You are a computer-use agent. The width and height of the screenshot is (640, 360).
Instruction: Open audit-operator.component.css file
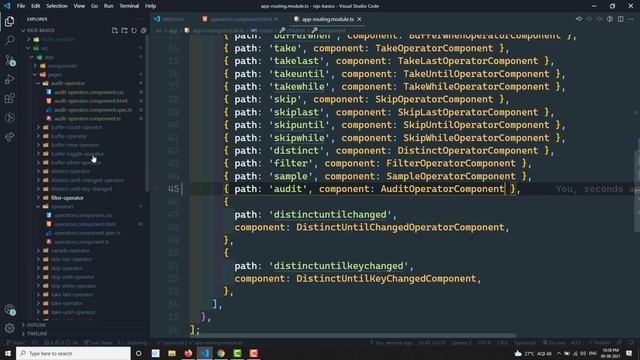89,92
